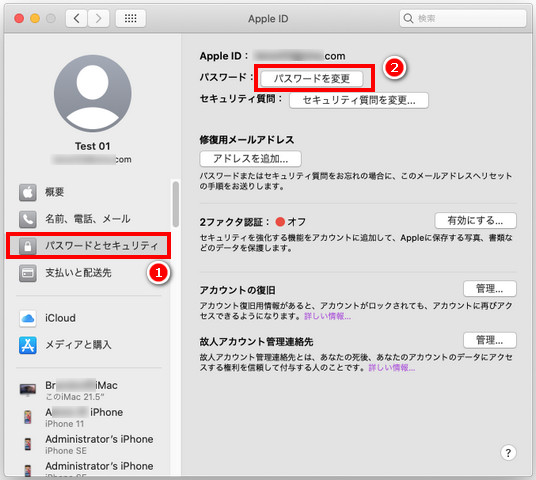Click the lock icon for パスワードとセキュリティ
536x480 pixels.
(x=28, y=246)
